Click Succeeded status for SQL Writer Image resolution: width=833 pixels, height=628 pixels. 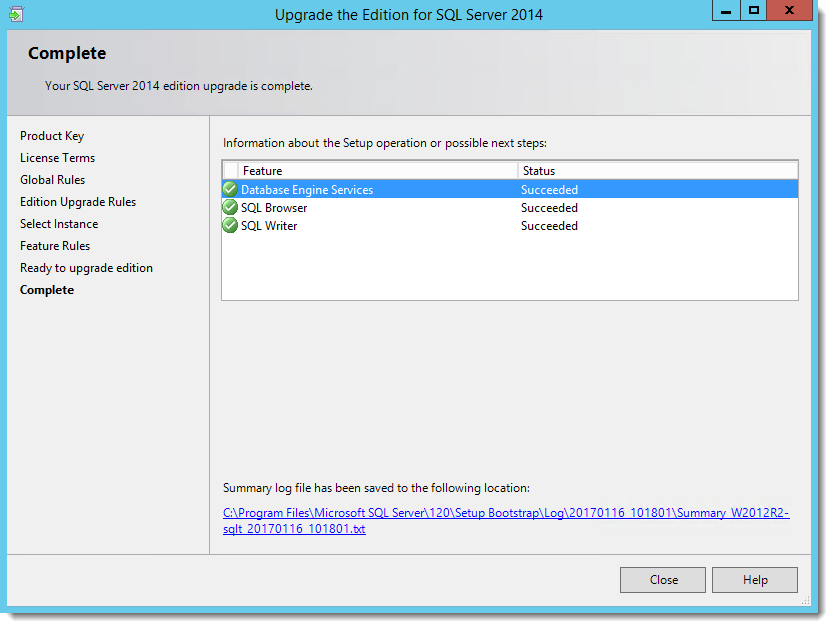[549, 226]
